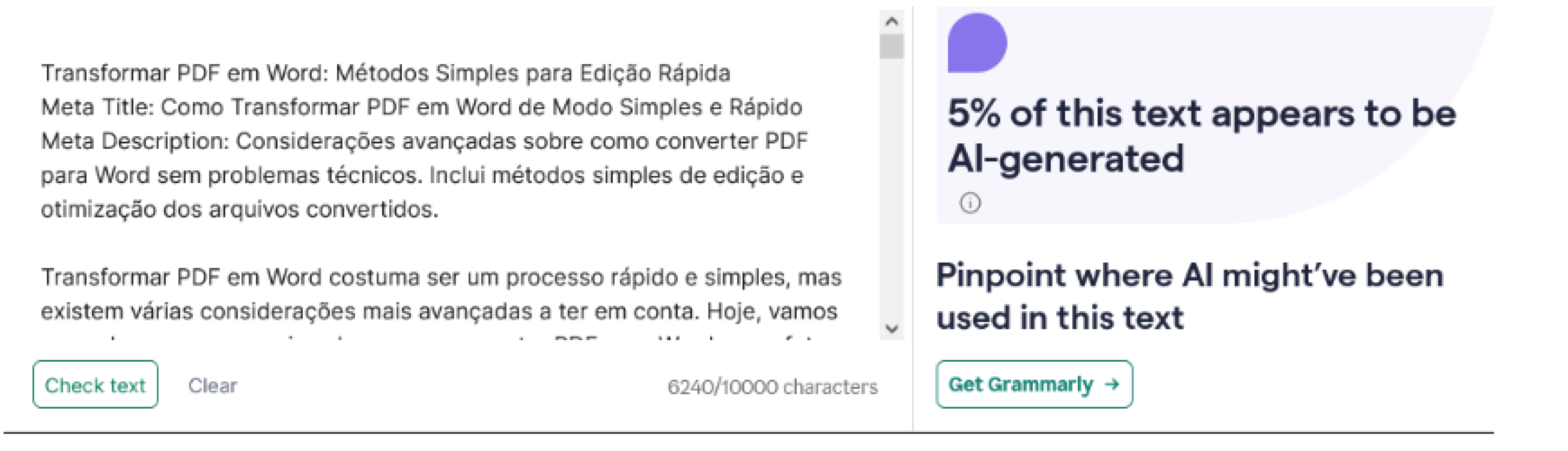Open the Get Grammarly button
The width and height of the screenshot is (1568, 451).
click(1034, 384)
